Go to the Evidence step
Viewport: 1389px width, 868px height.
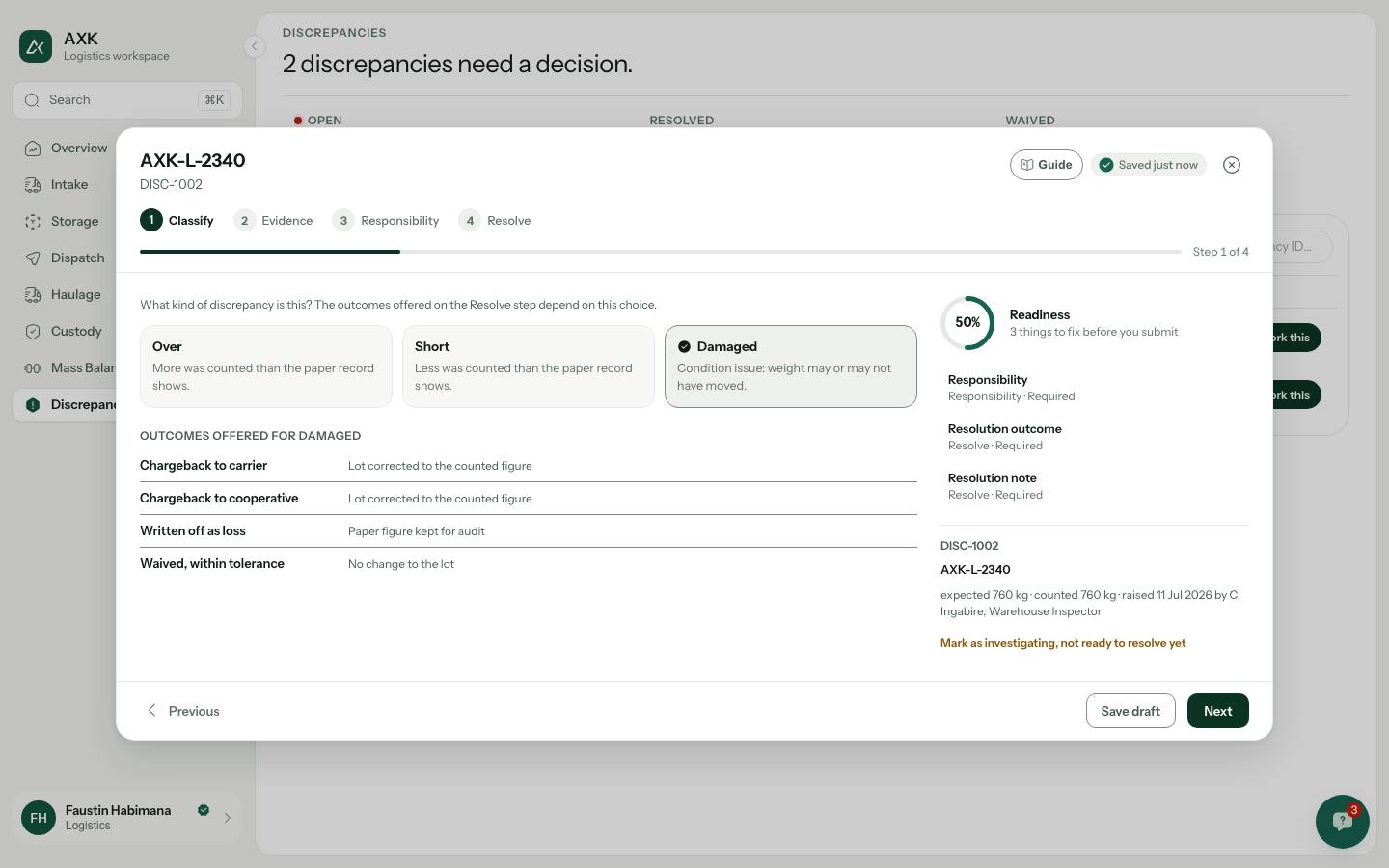pyautogui.click(x=274, y=221)
